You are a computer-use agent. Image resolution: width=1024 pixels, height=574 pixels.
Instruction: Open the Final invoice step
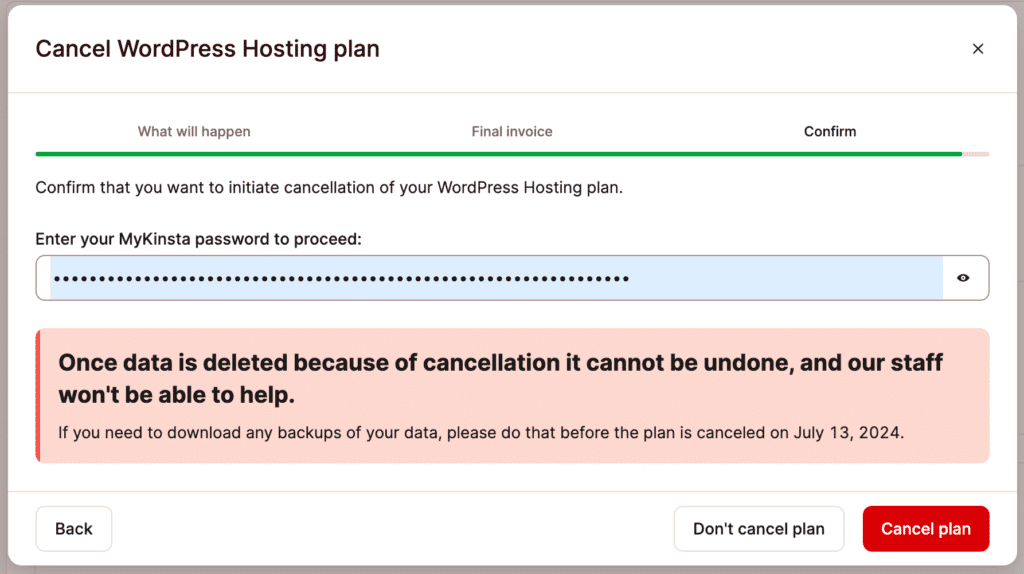click(x=512, y=131)
